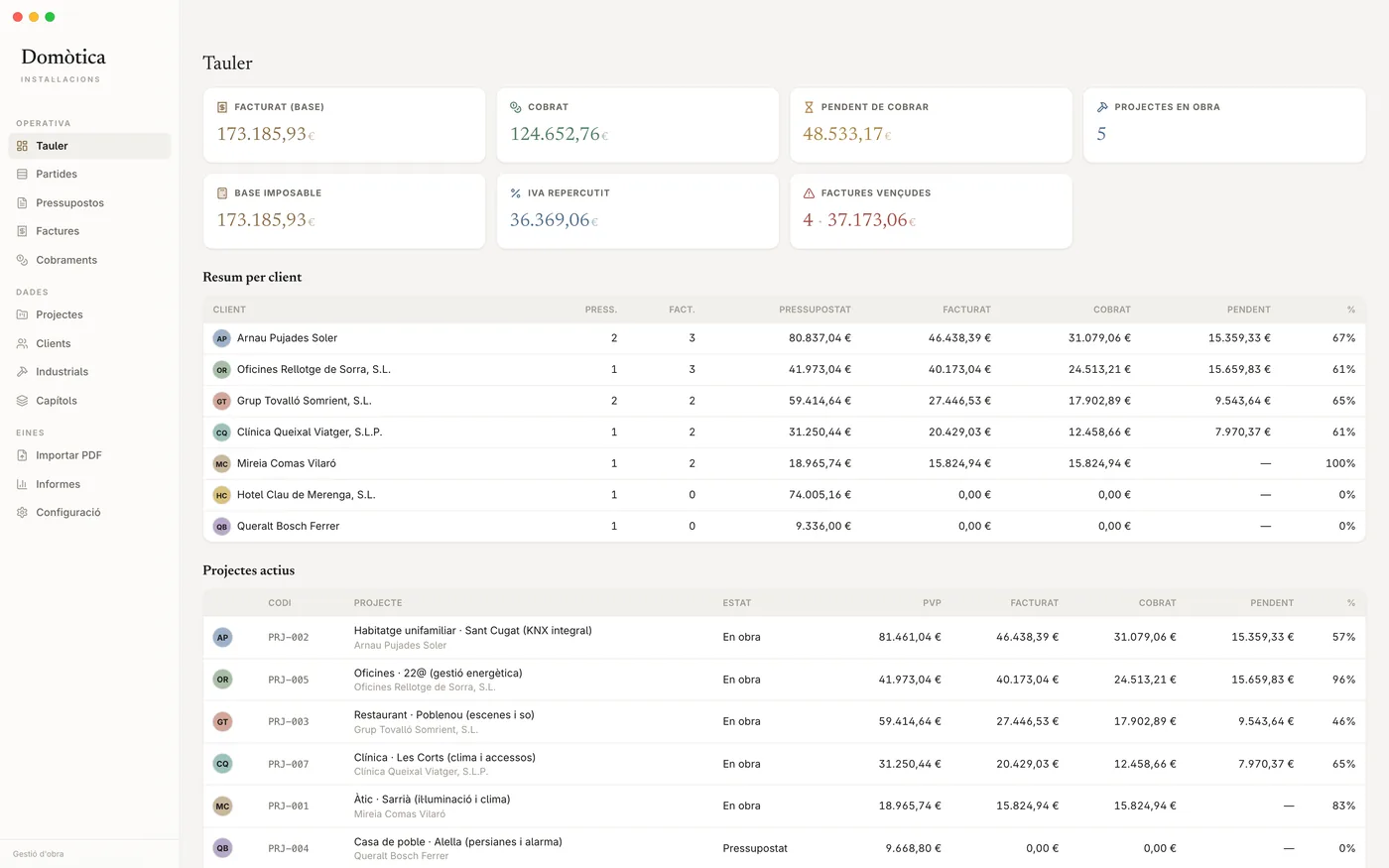This screenshot has height=868, width=1389.
Task: Select the AP avatar in Resum per client
Action: [x=222, y=338]
